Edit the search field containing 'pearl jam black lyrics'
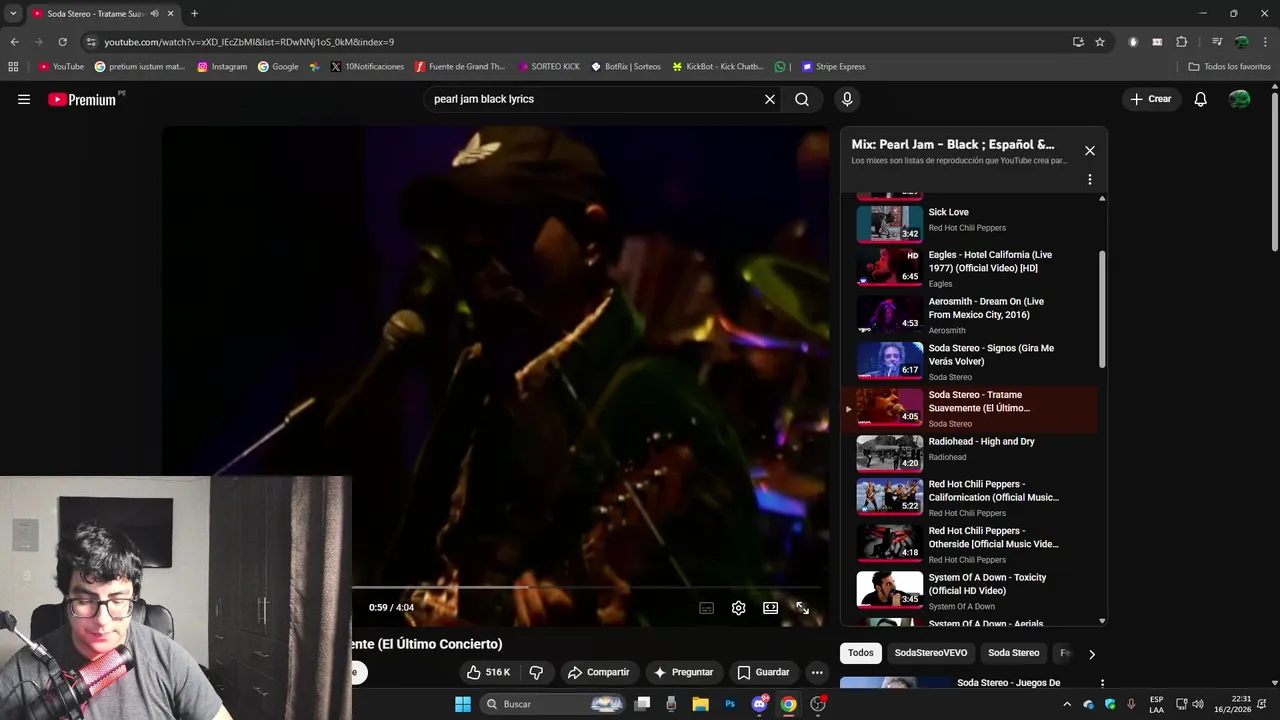Image resolution: width=1280 pixels, height=720 pixels. [595, 99]
